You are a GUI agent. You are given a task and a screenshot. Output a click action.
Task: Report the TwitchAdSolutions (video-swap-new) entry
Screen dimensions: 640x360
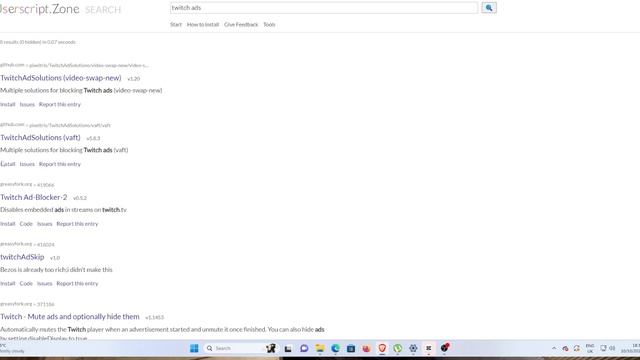tap(60, 104)
